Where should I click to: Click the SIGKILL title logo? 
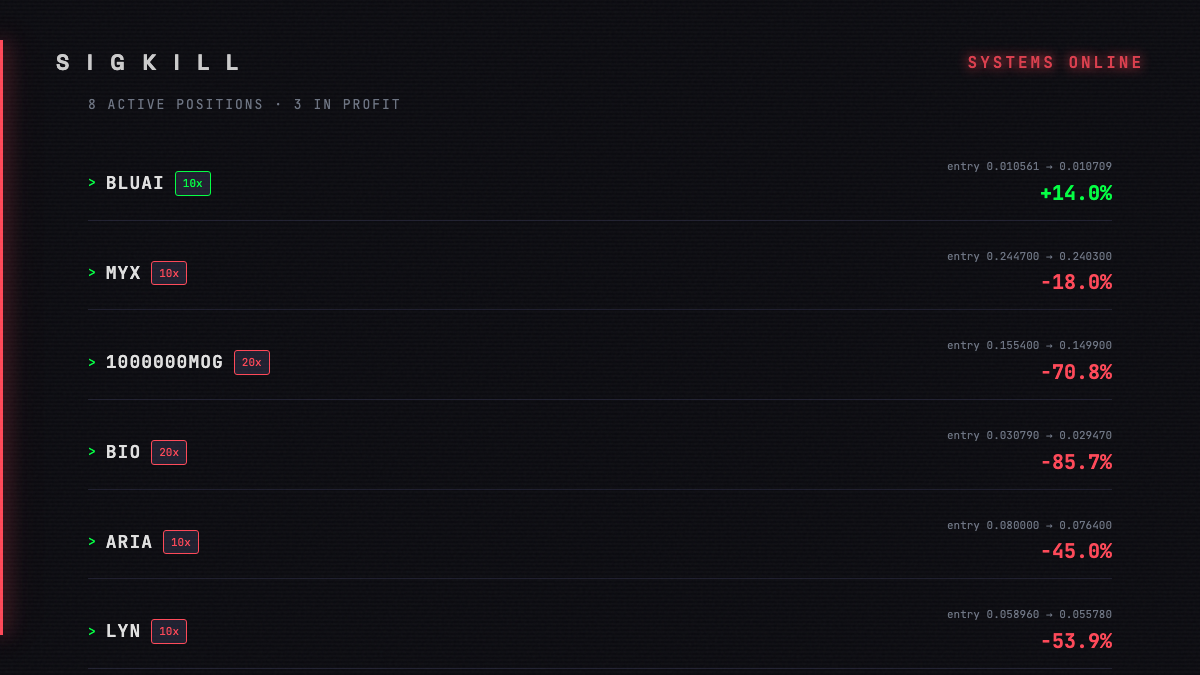148,63
